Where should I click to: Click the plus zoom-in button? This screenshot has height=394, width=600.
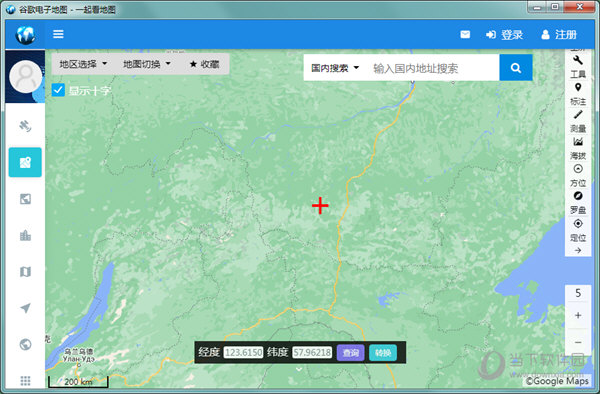point(578,315)
